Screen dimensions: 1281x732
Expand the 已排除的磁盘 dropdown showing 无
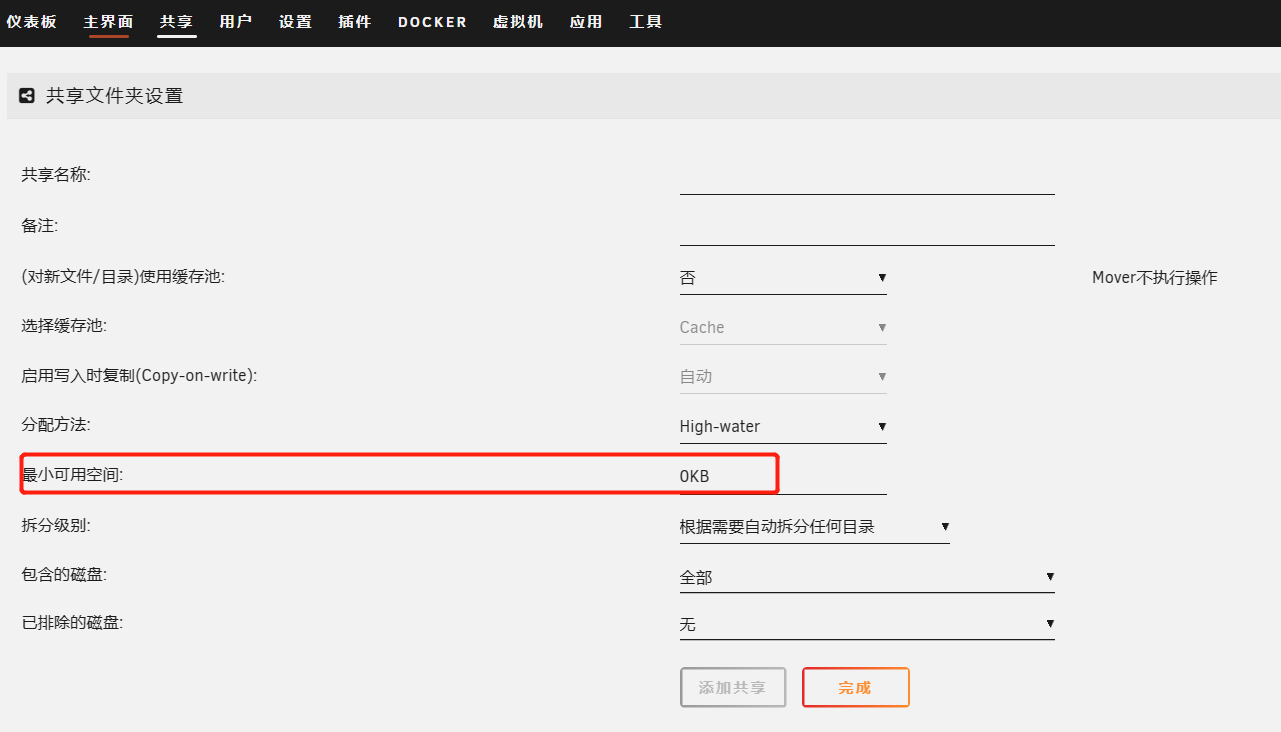click(866, 624)
